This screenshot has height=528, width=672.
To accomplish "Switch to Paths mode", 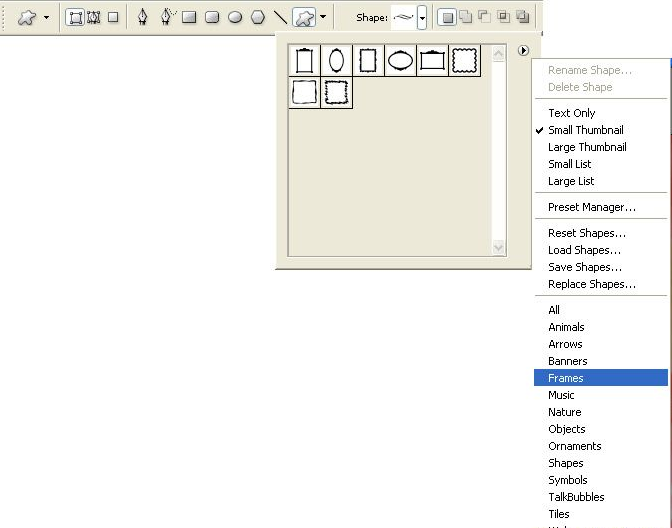I will point(94,17).
